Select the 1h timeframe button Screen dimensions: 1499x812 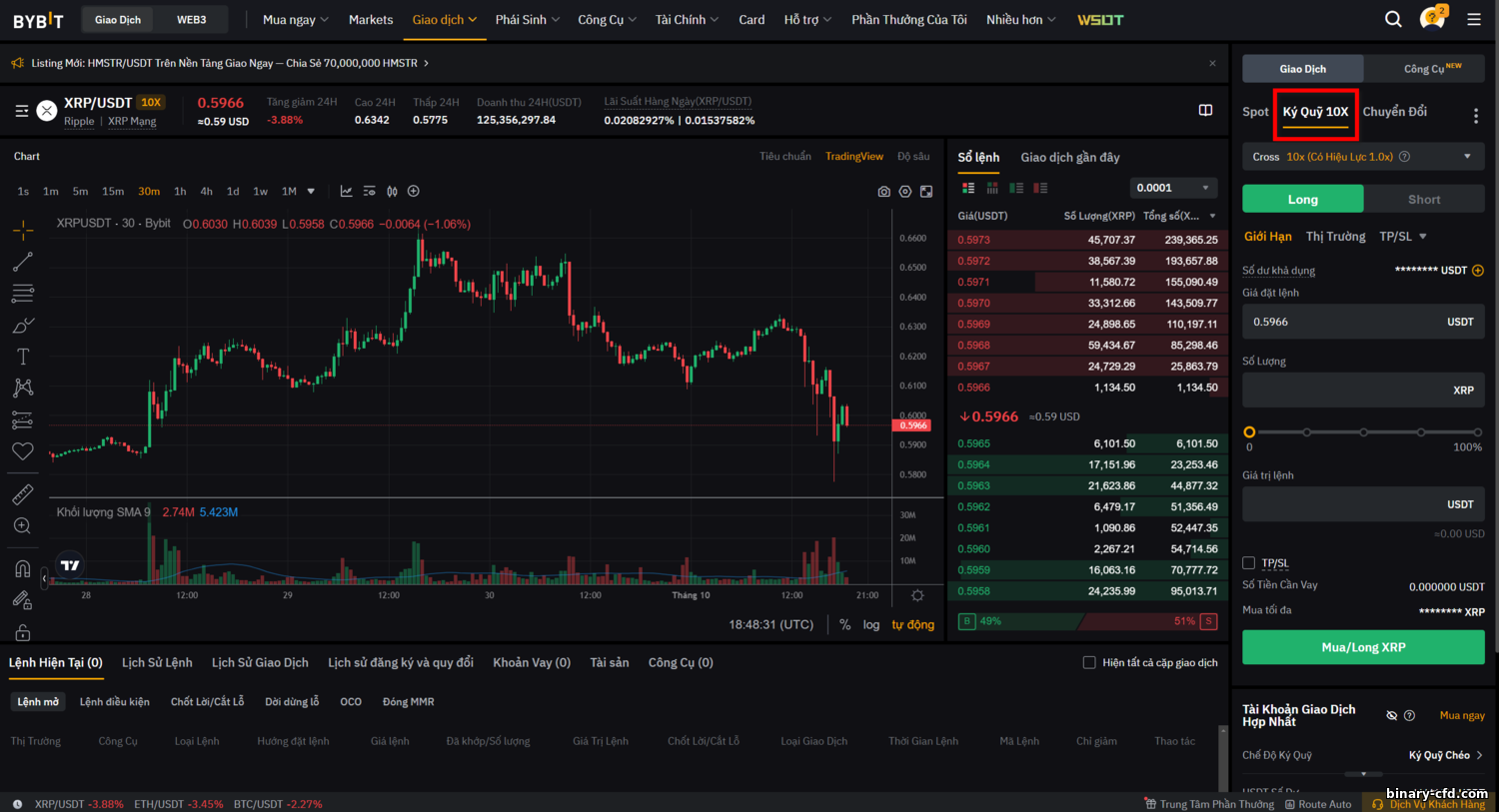[x=180, y=191]
